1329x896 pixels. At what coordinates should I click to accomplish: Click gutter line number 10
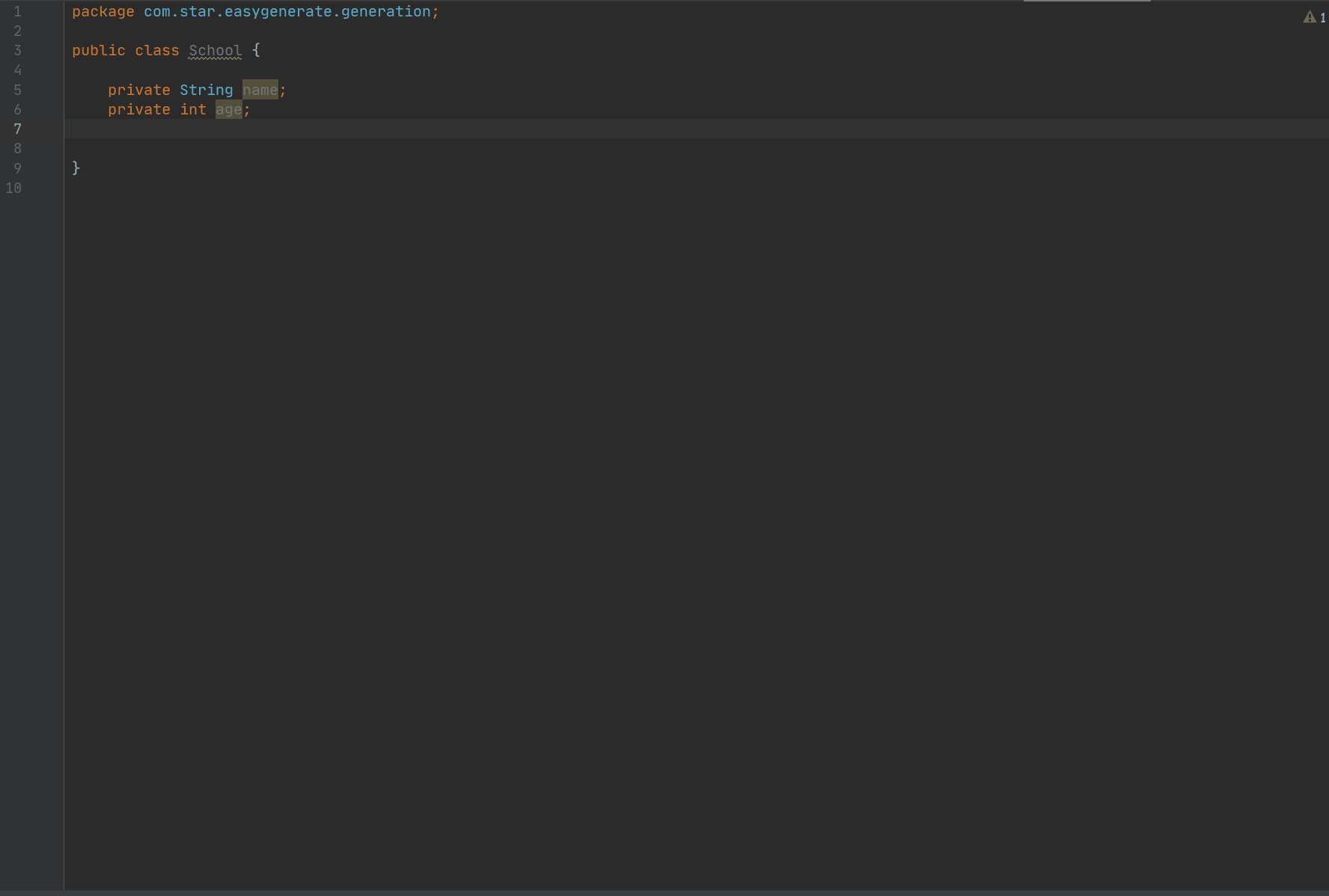[13, 188]
